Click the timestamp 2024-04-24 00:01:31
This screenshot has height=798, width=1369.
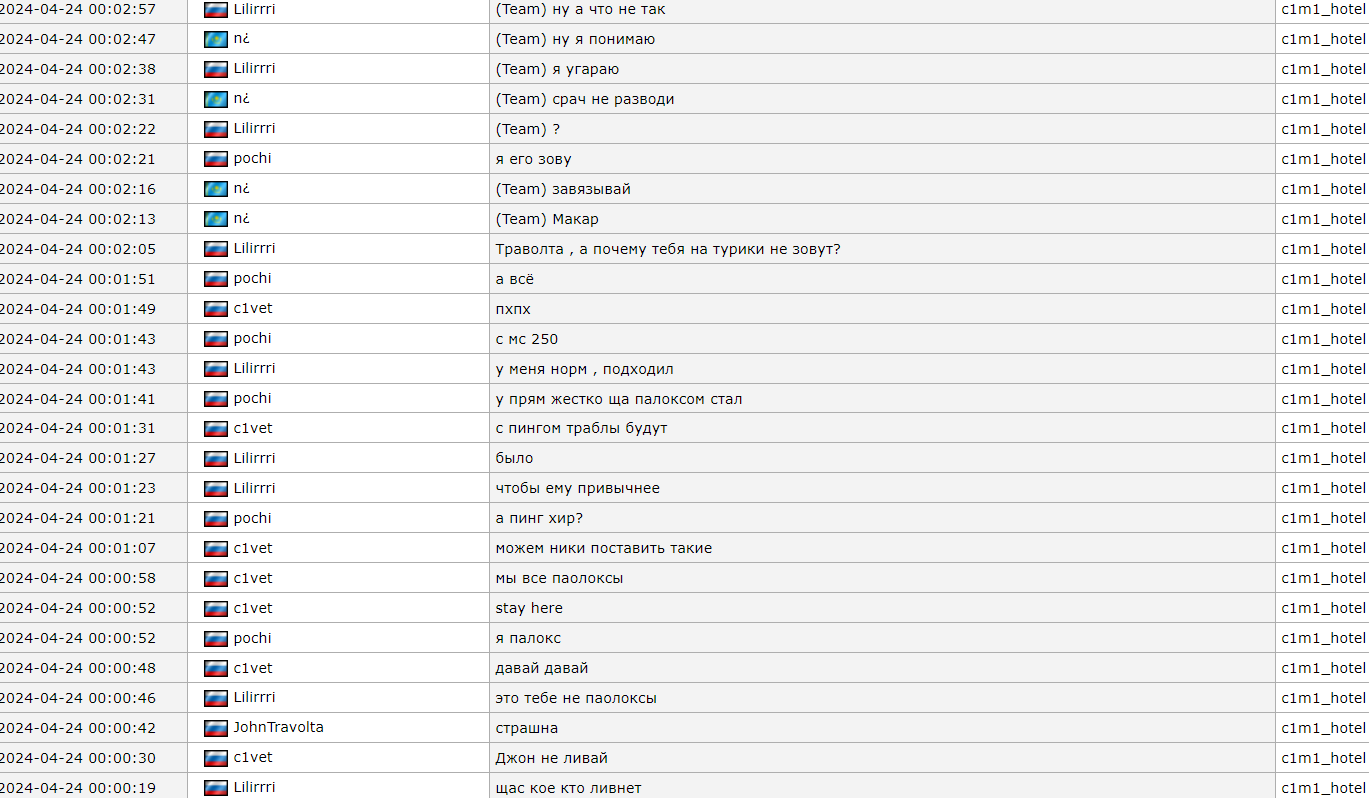[x=77, y=428]
